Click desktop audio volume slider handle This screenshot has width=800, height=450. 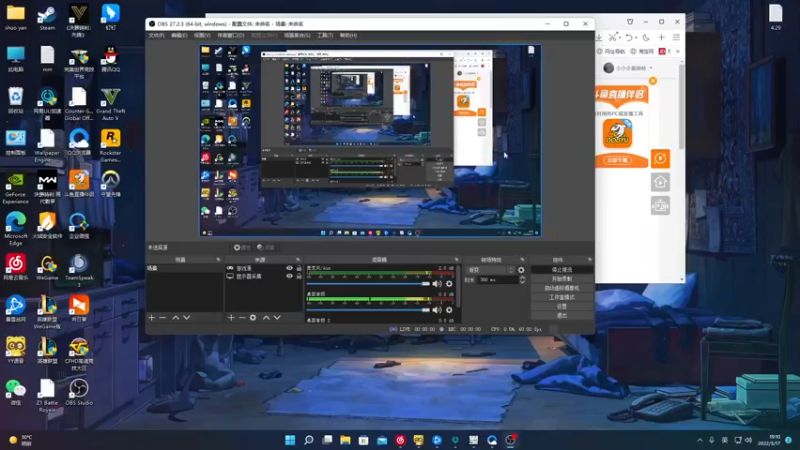tap(426, 310)
